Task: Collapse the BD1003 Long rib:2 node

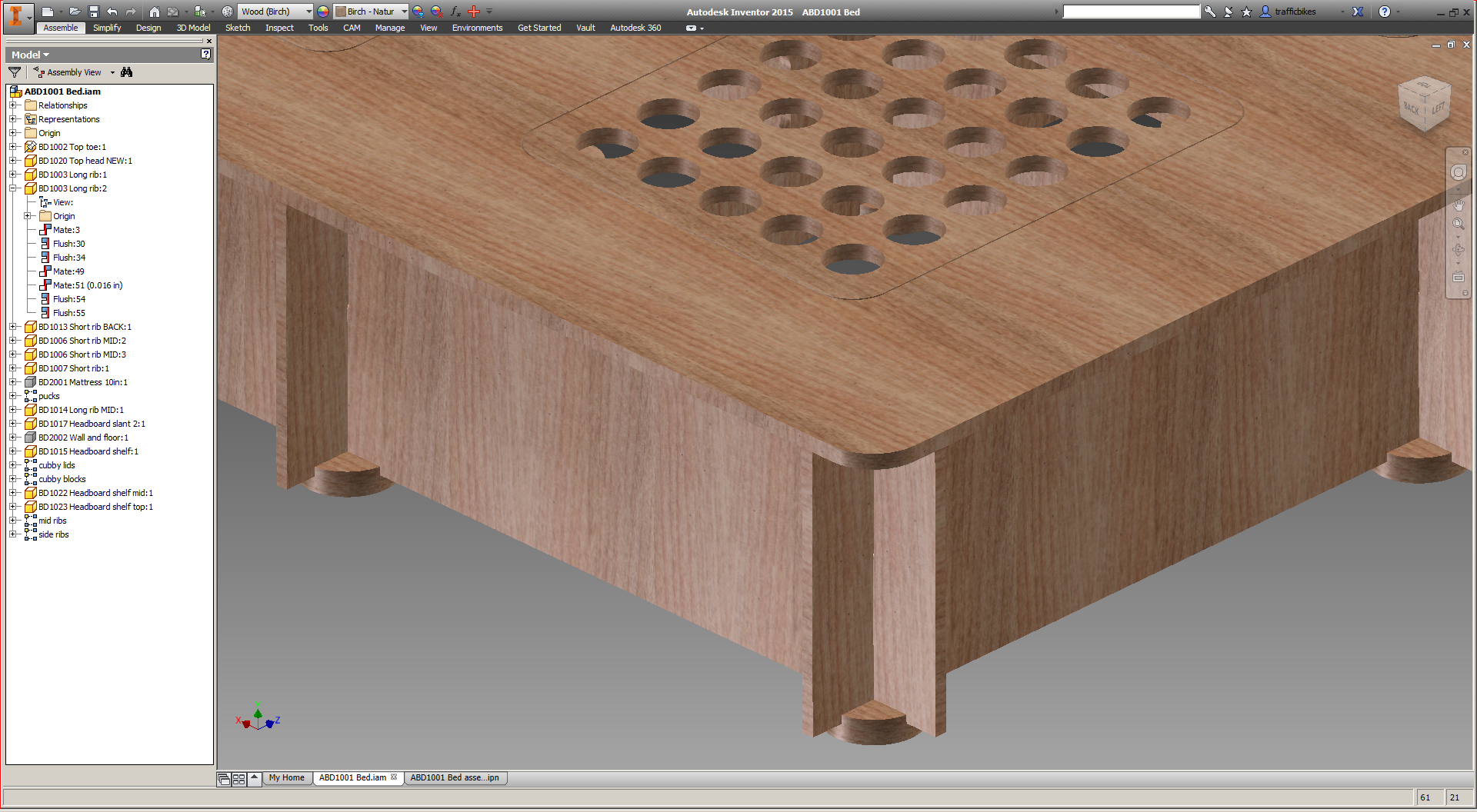Action: click(x=13, y=188)
